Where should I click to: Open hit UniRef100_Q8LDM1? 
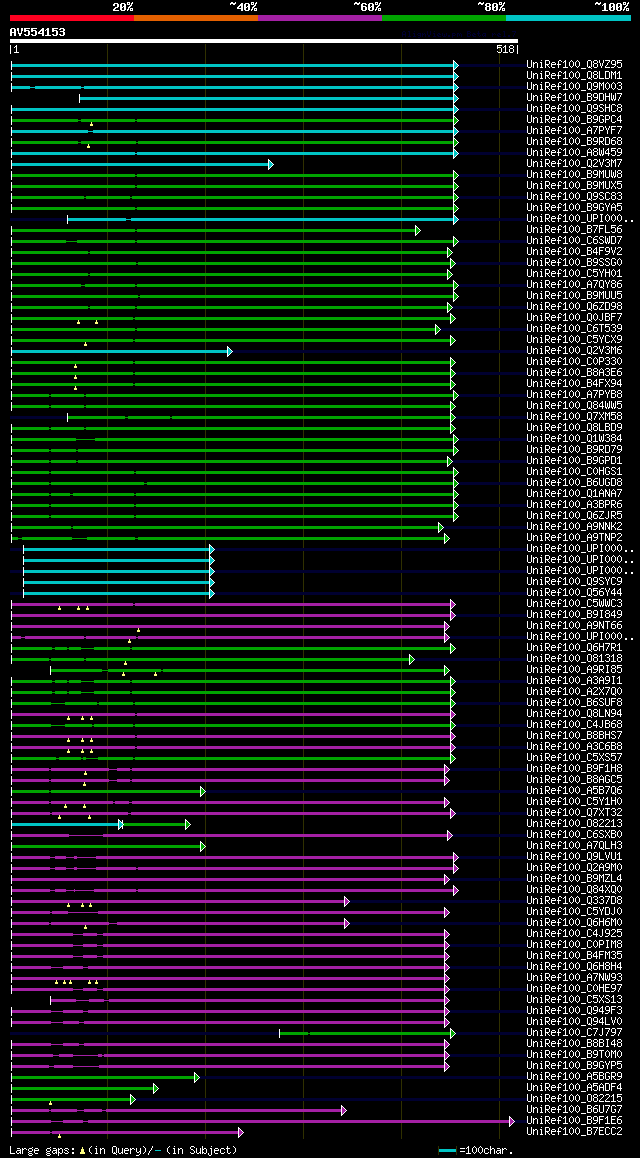[574, 75]
